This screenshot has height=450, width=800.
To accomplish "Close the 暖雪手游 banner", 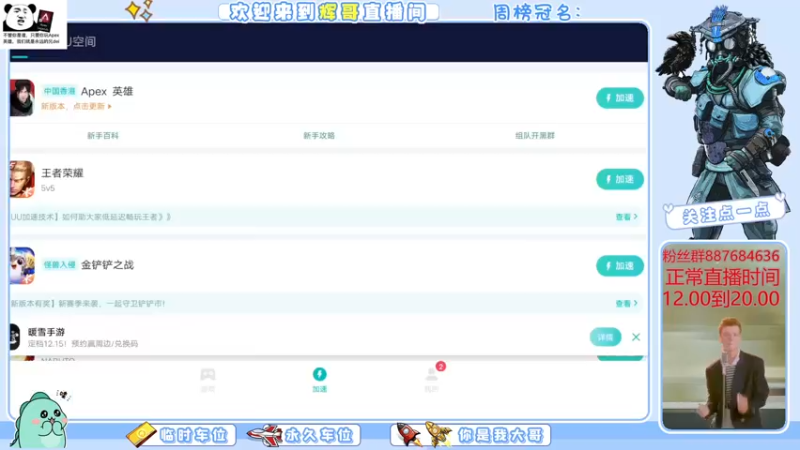I will pyautogui.click(x=636, y=337).
